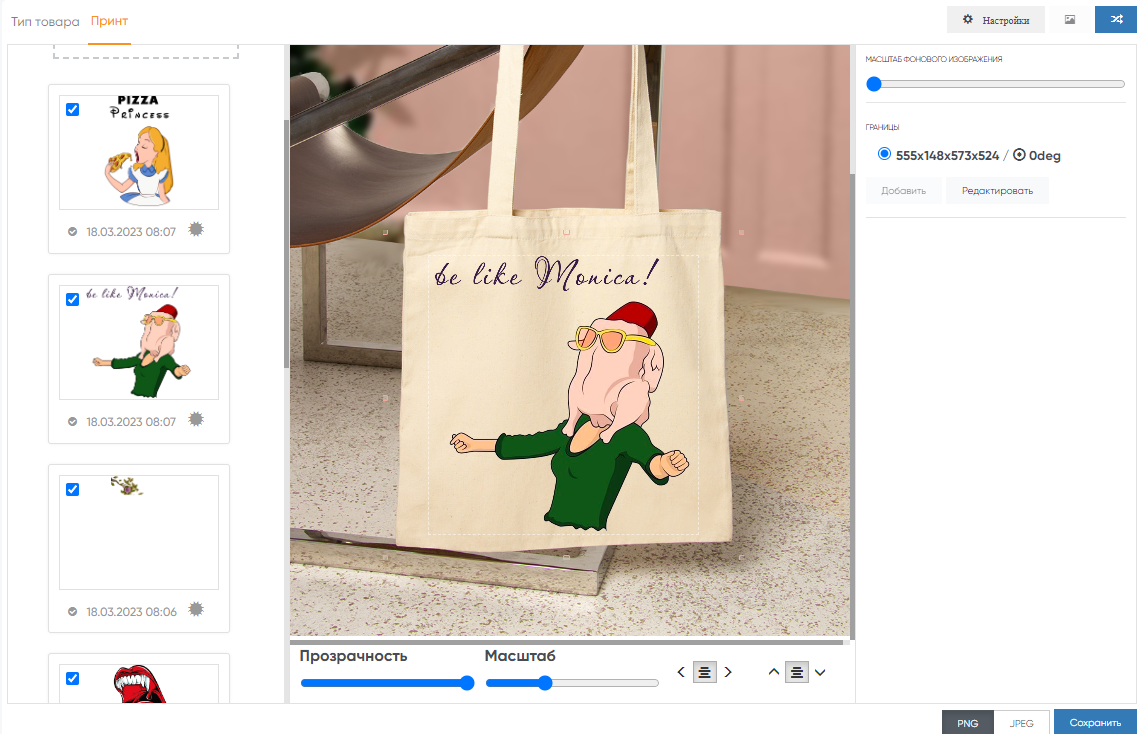The height and width of the screenshot is (734, 1140).
Task: Choose PNG export format
Action: click(x=968, y=722)
